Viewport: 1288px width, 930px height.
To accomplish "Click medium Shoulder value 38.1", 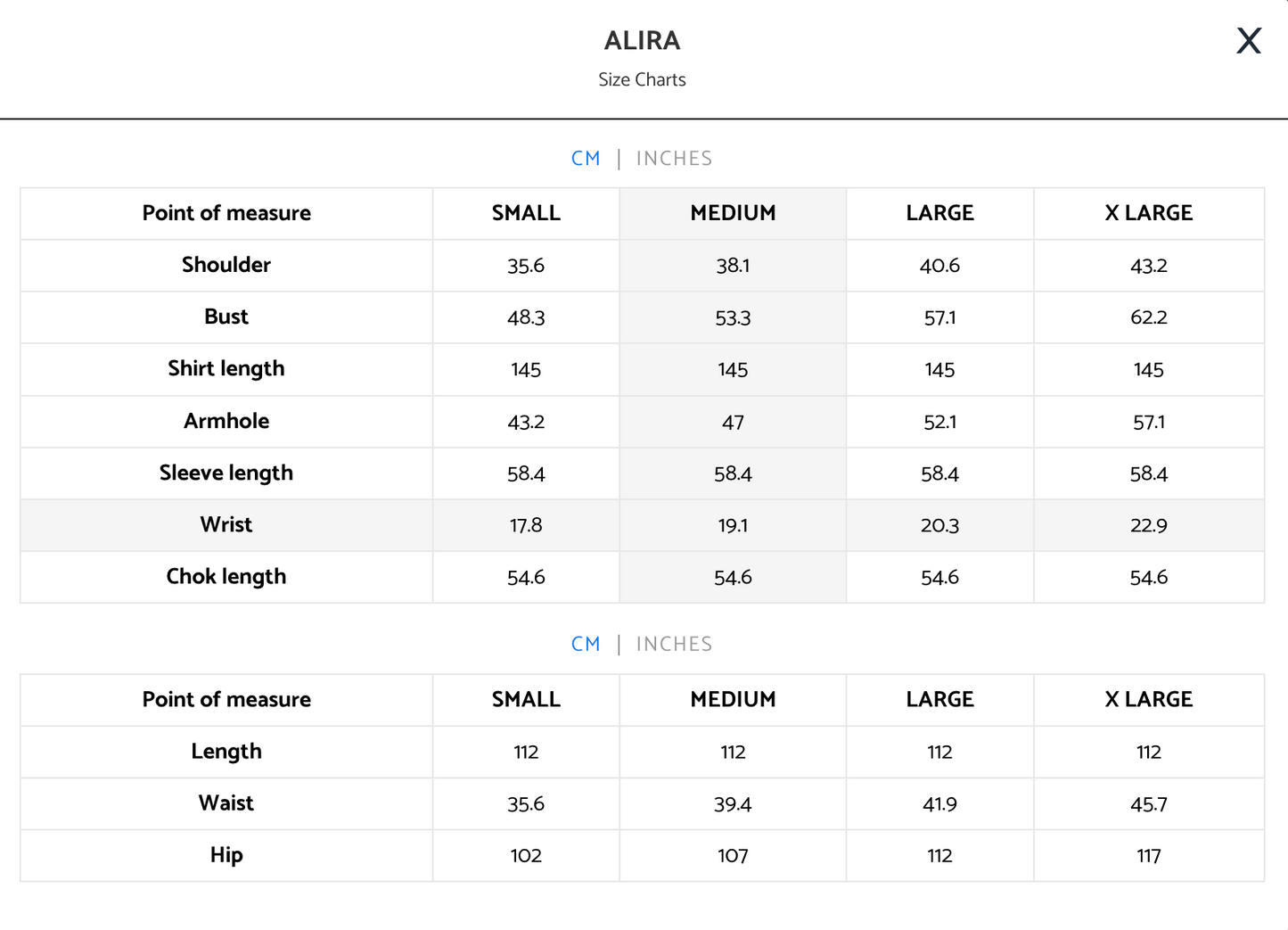I will (x=733, y=266).
